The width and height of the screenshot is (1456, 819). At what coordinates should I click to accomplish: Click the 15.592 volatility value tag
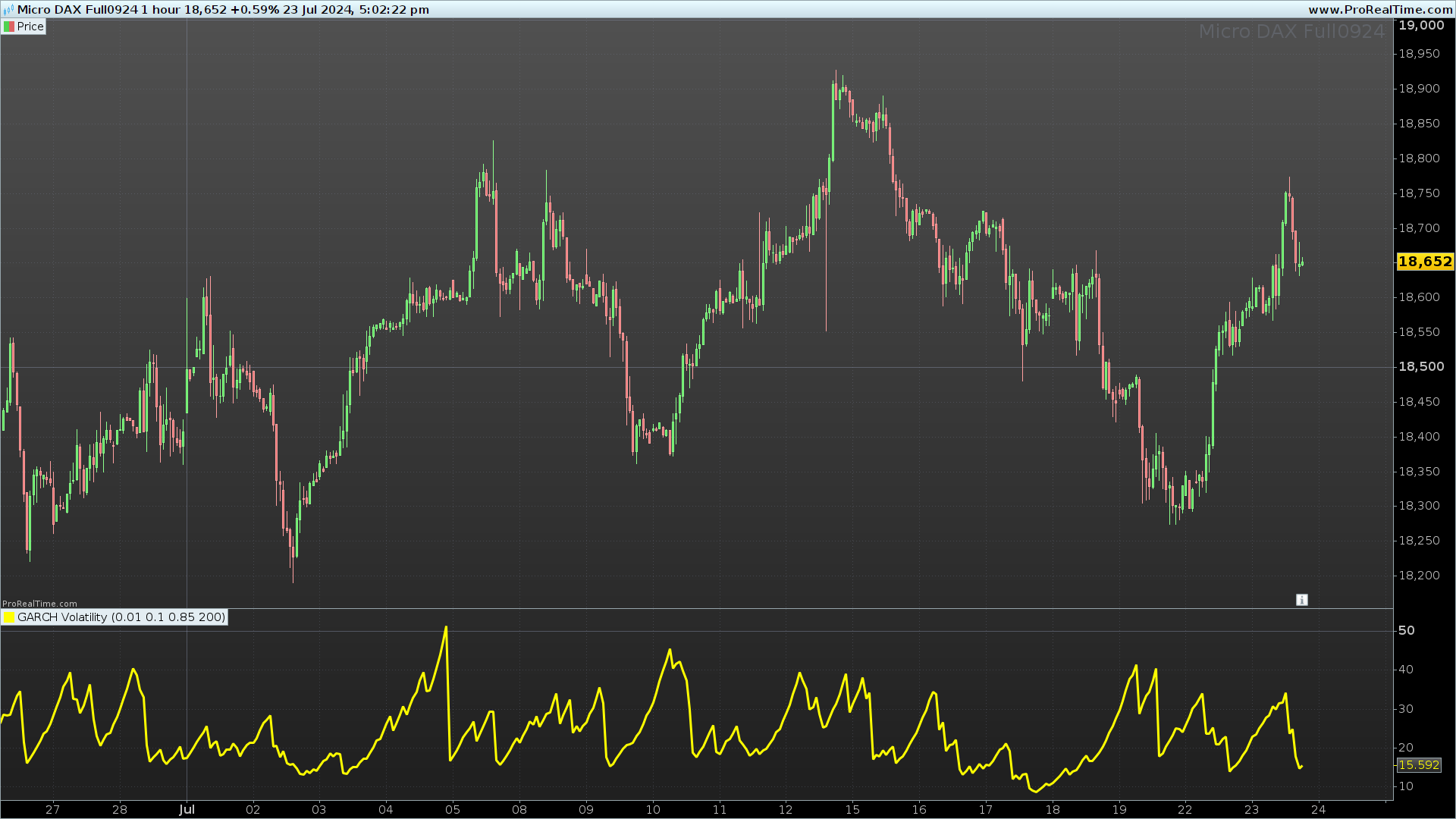[1418, 765]
